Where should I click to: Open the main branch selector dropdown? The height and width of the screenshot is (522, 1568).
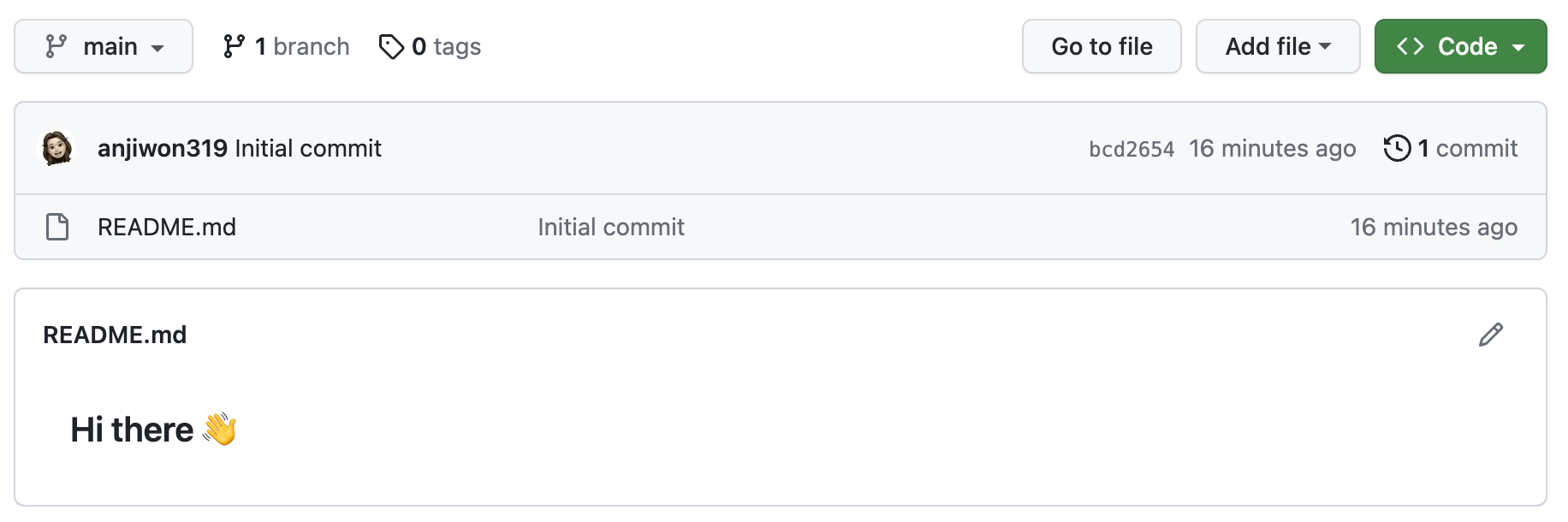104,46
